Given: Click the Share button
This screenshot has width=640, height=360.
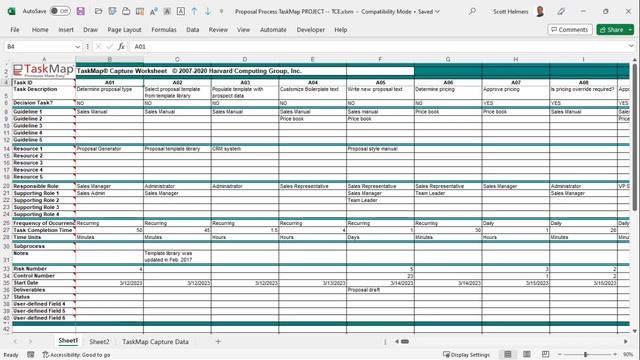Looking at the screenshot, I should click(612, 30).
